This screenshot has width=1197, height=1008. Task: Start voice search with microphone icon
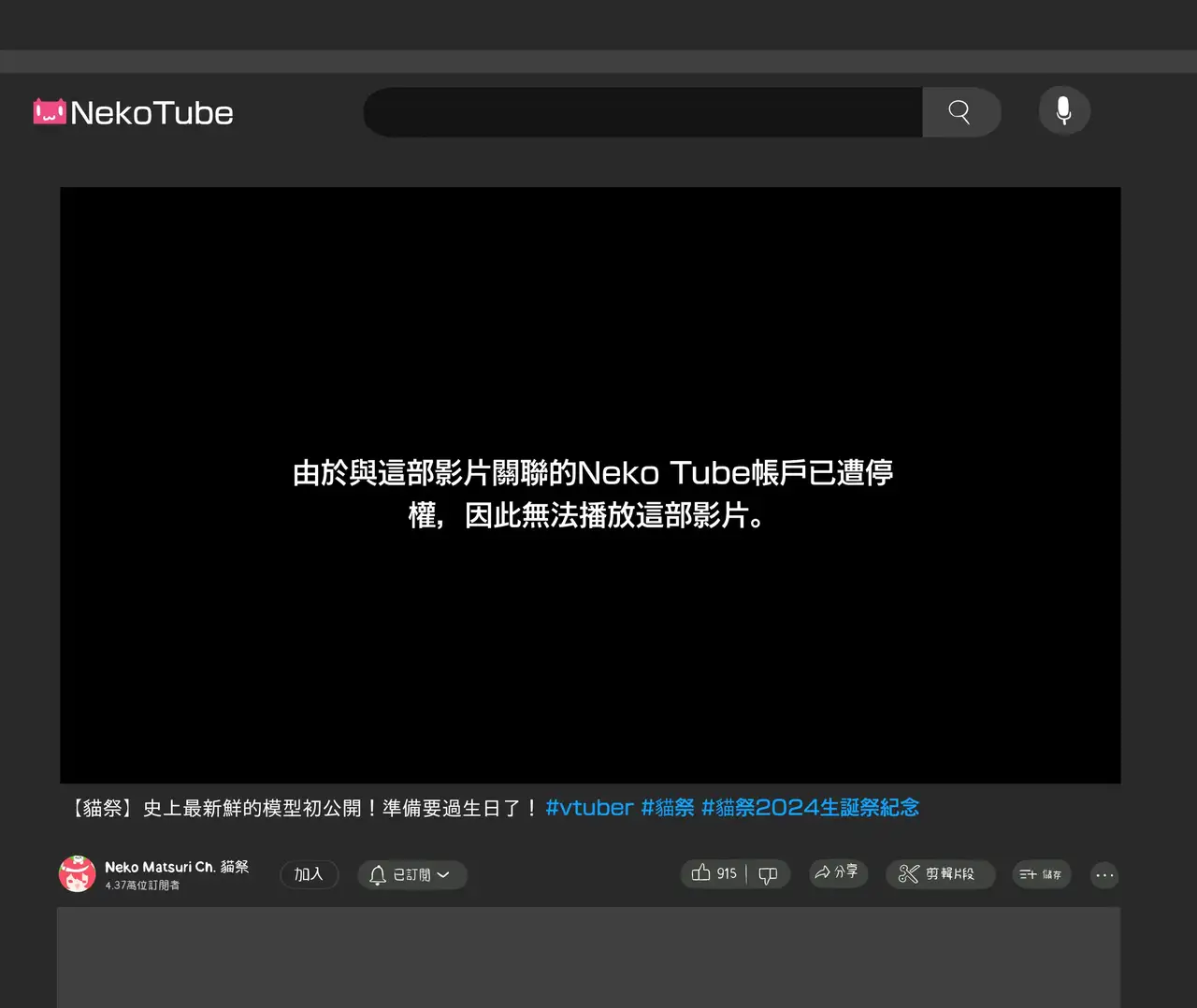[x=1063, y=110]
